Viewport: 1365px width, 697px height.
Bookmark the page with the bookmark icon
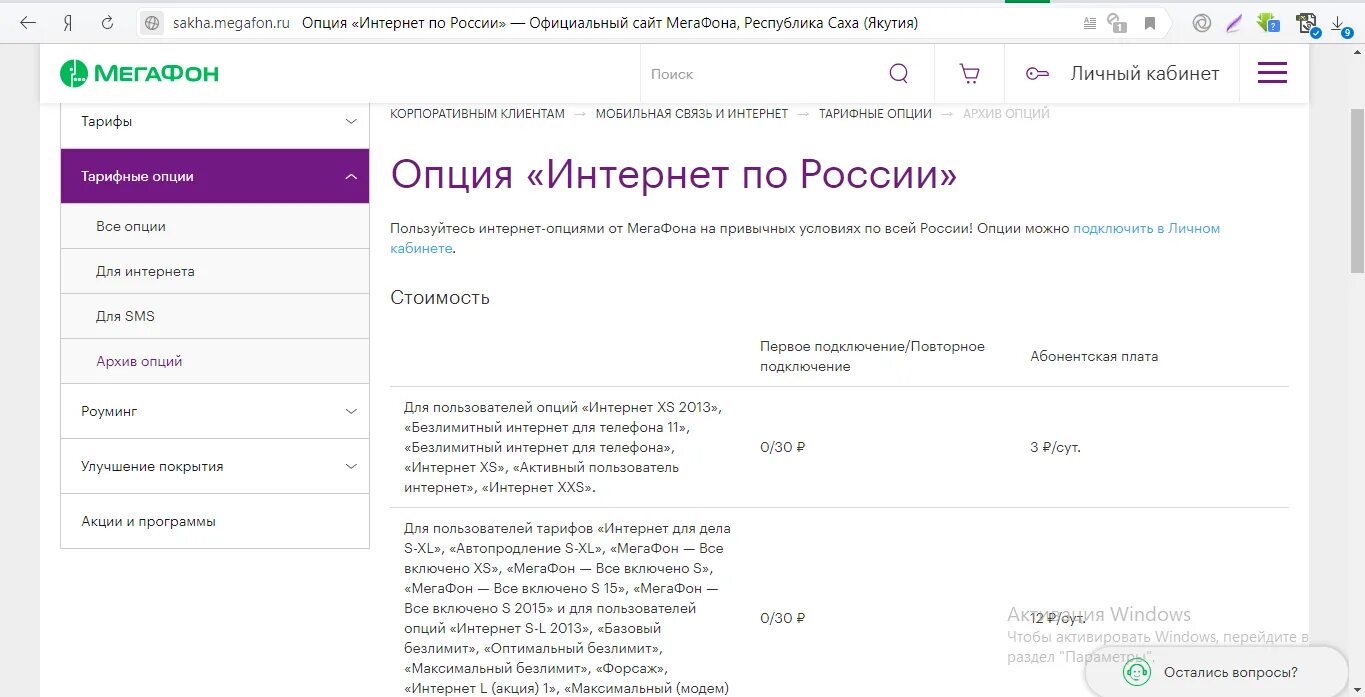click(x=1150, y=22)
